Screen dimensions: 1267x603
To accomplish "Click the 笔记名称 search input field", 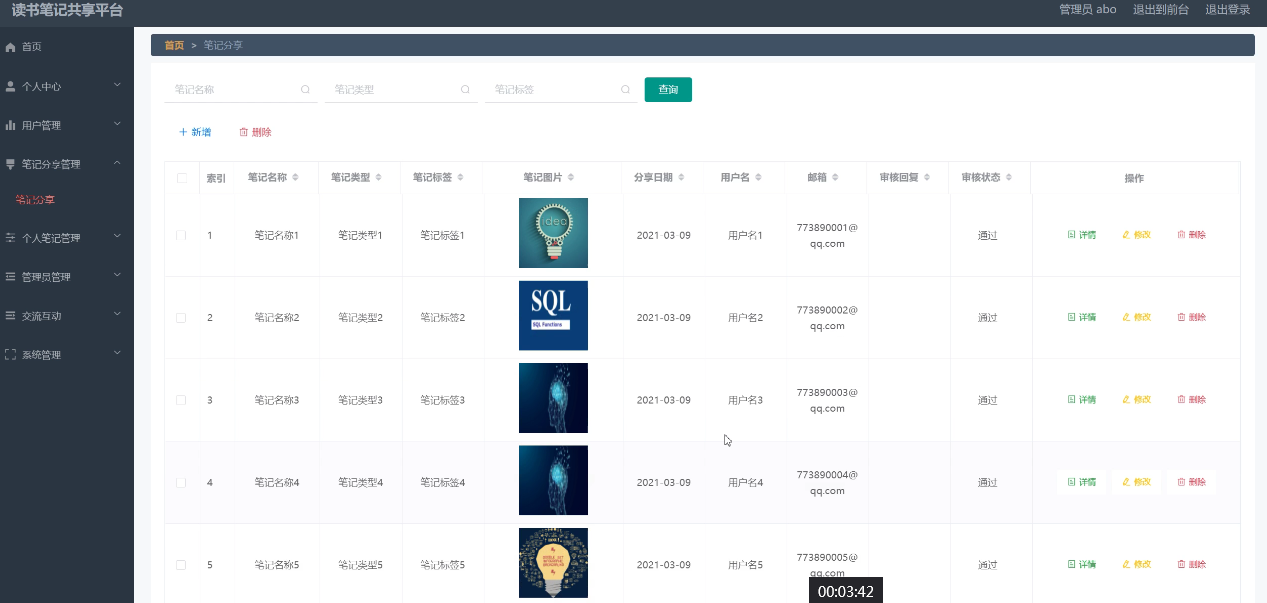I will pos(241,89).
